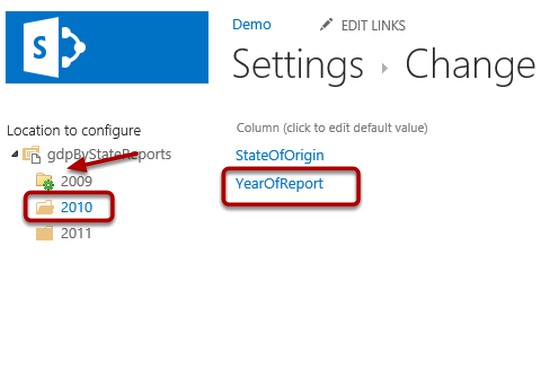Viewport: 540px width, 367px height.
Task: Click the Settings breadcrumb title
Action: pyautogui.click(x=298, y=65)
